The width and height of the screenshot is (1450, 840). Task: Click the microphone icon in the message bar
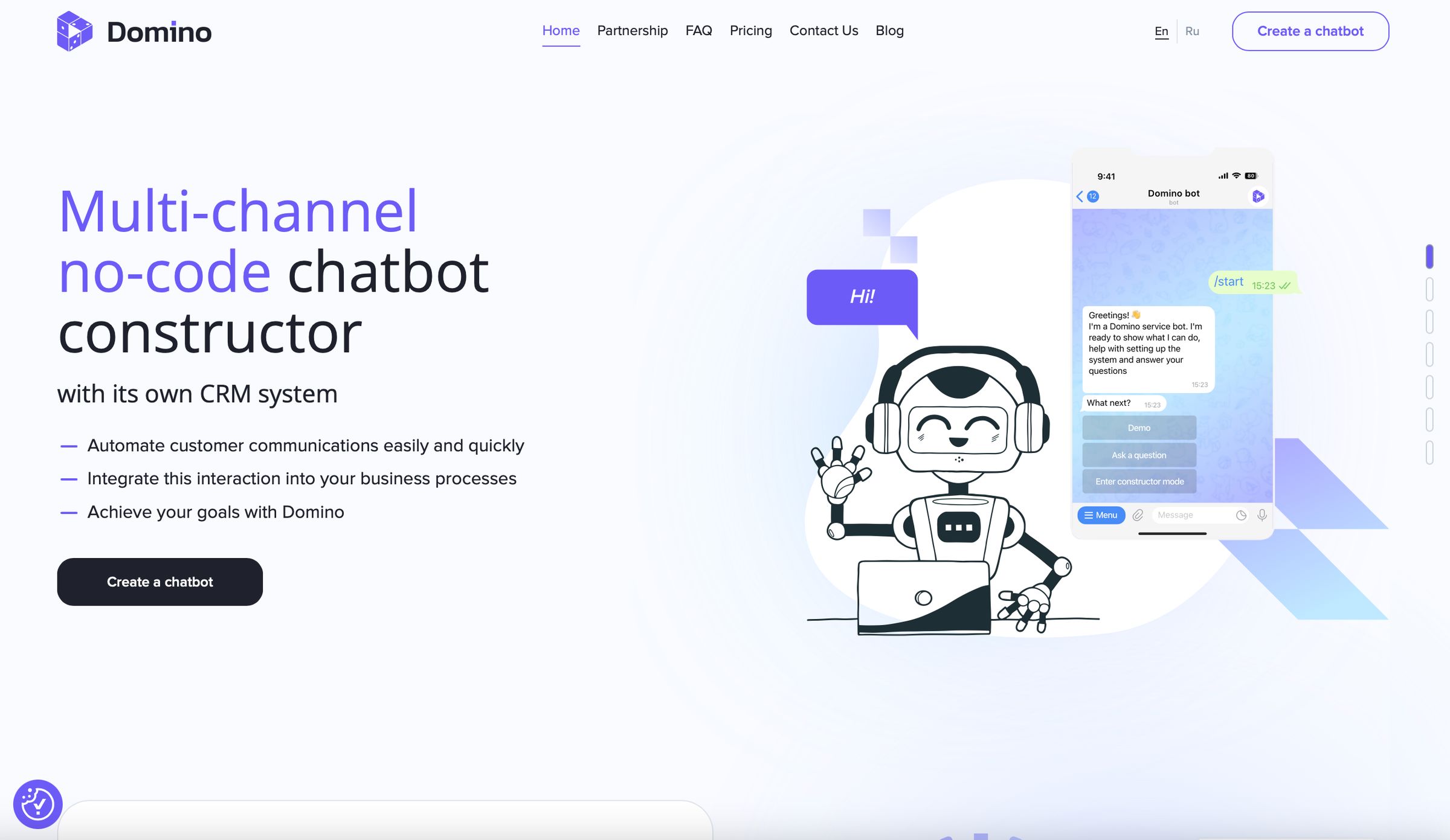point(1261,515)
